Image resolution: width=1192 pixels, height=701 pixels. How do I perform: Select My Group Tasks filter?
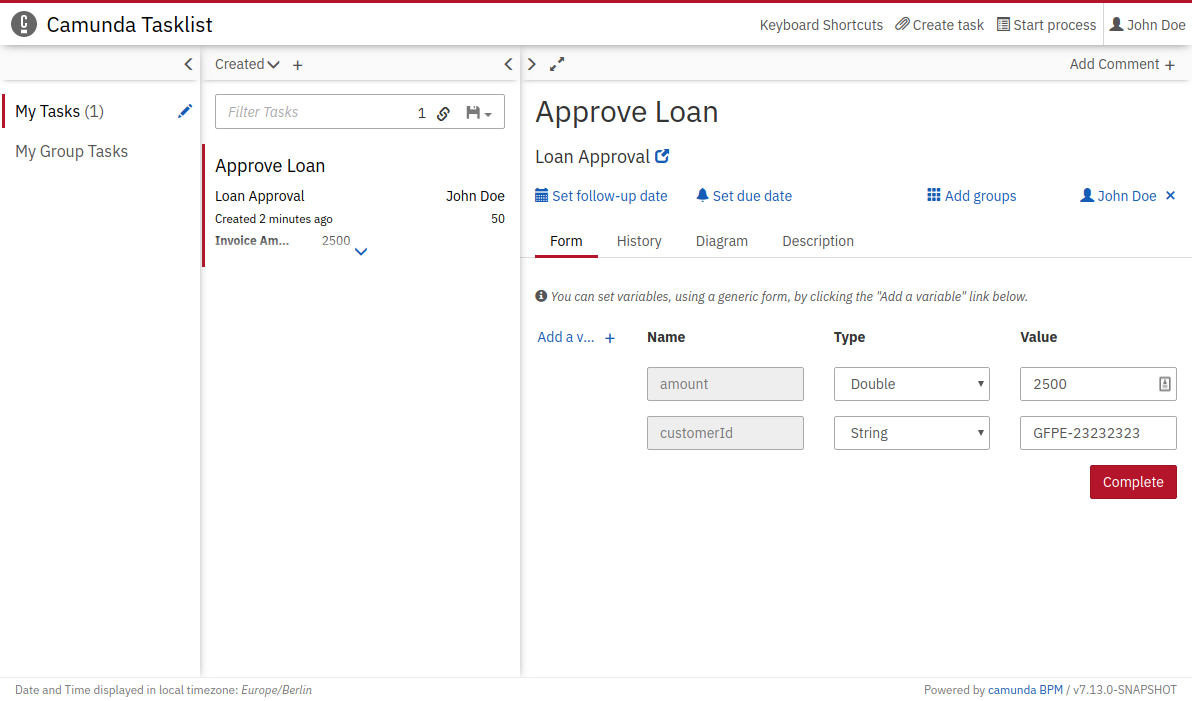pos(72,152)
